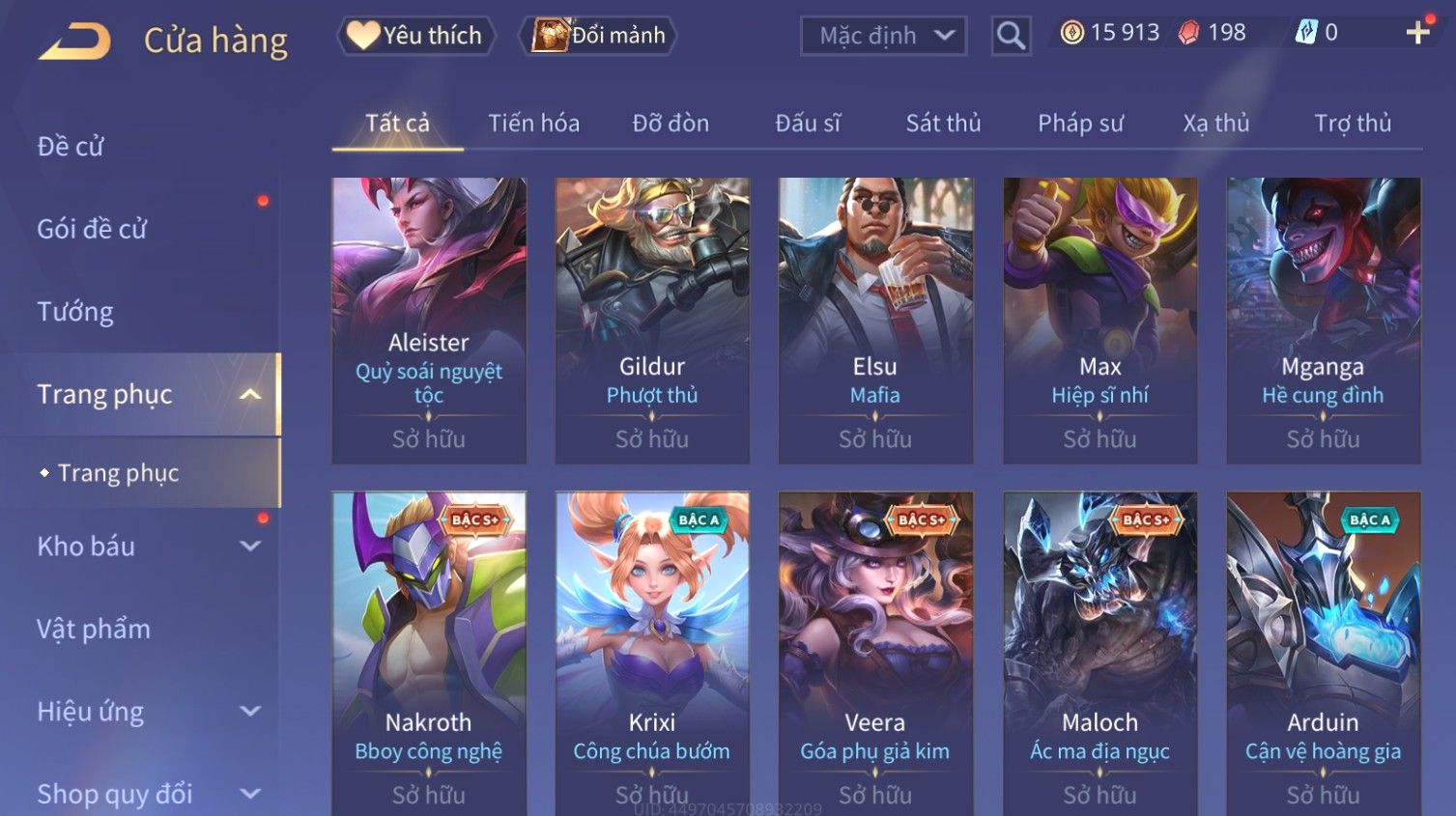Expand the Shop quy đổi section
This screenshot has height=816, width=1456.
(x=250, y=794)
